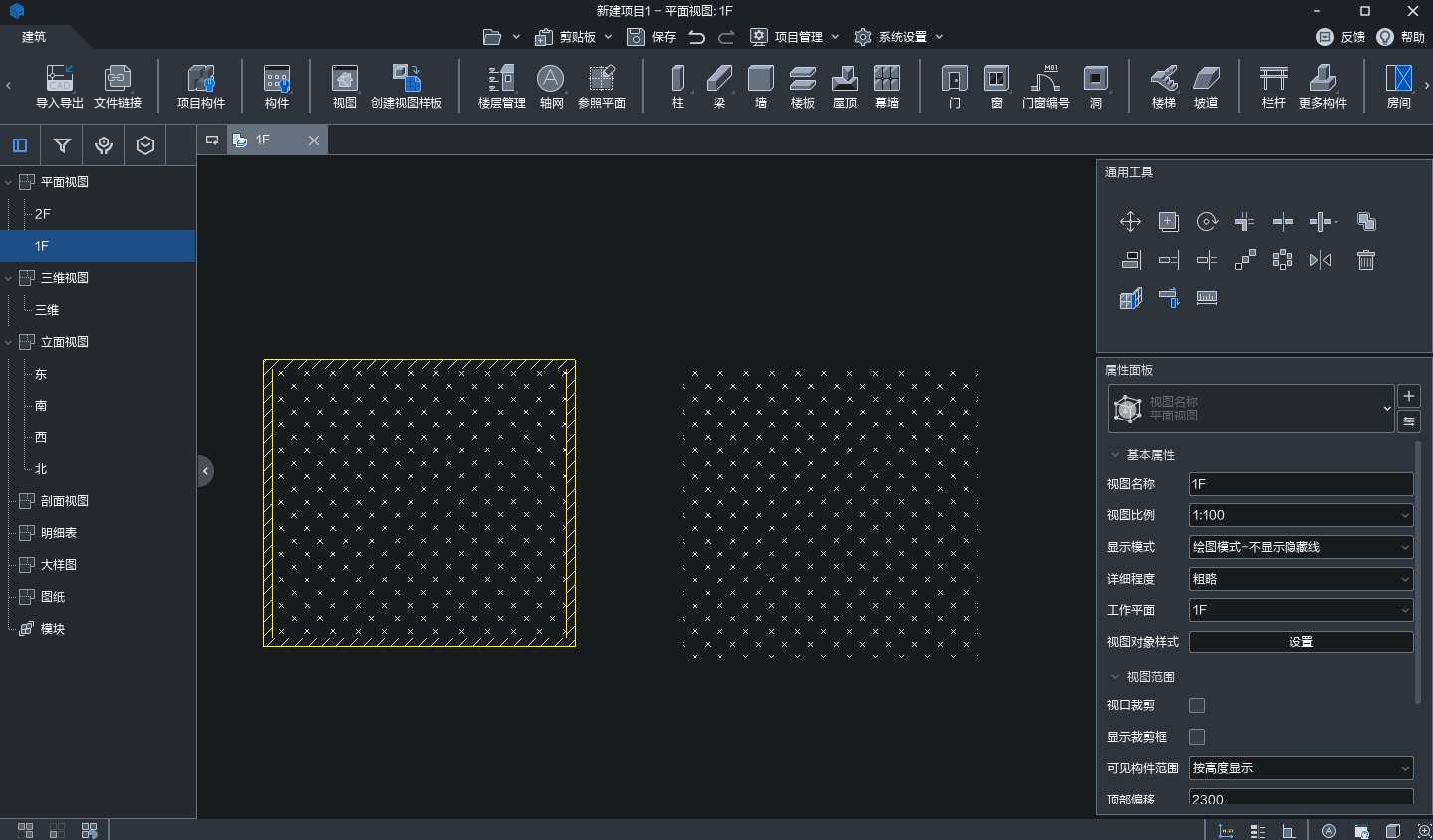
Task: Click the filter funnel sidebar icon
Action: pyautogui.click(x=62, y=145)
